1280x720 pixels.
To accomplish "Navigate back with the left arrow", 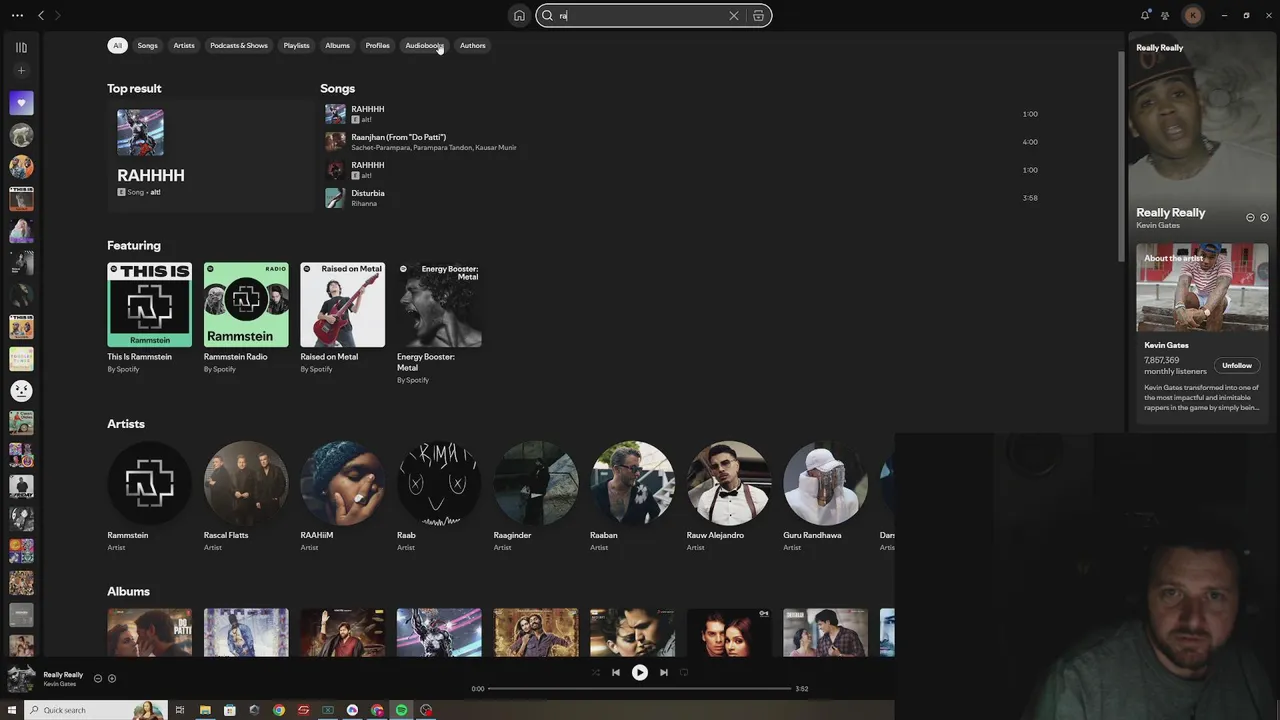I will pyautogui.click(x=41, y=15).
